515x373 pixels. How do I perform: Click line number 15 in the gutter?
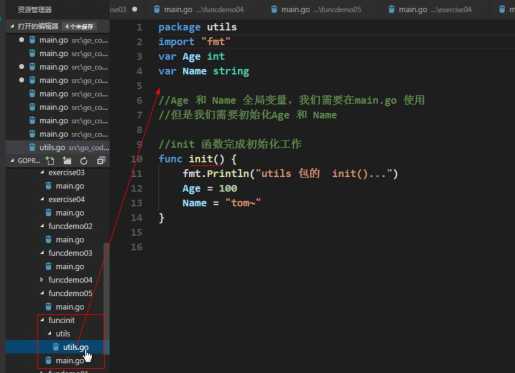click(137, 232)
